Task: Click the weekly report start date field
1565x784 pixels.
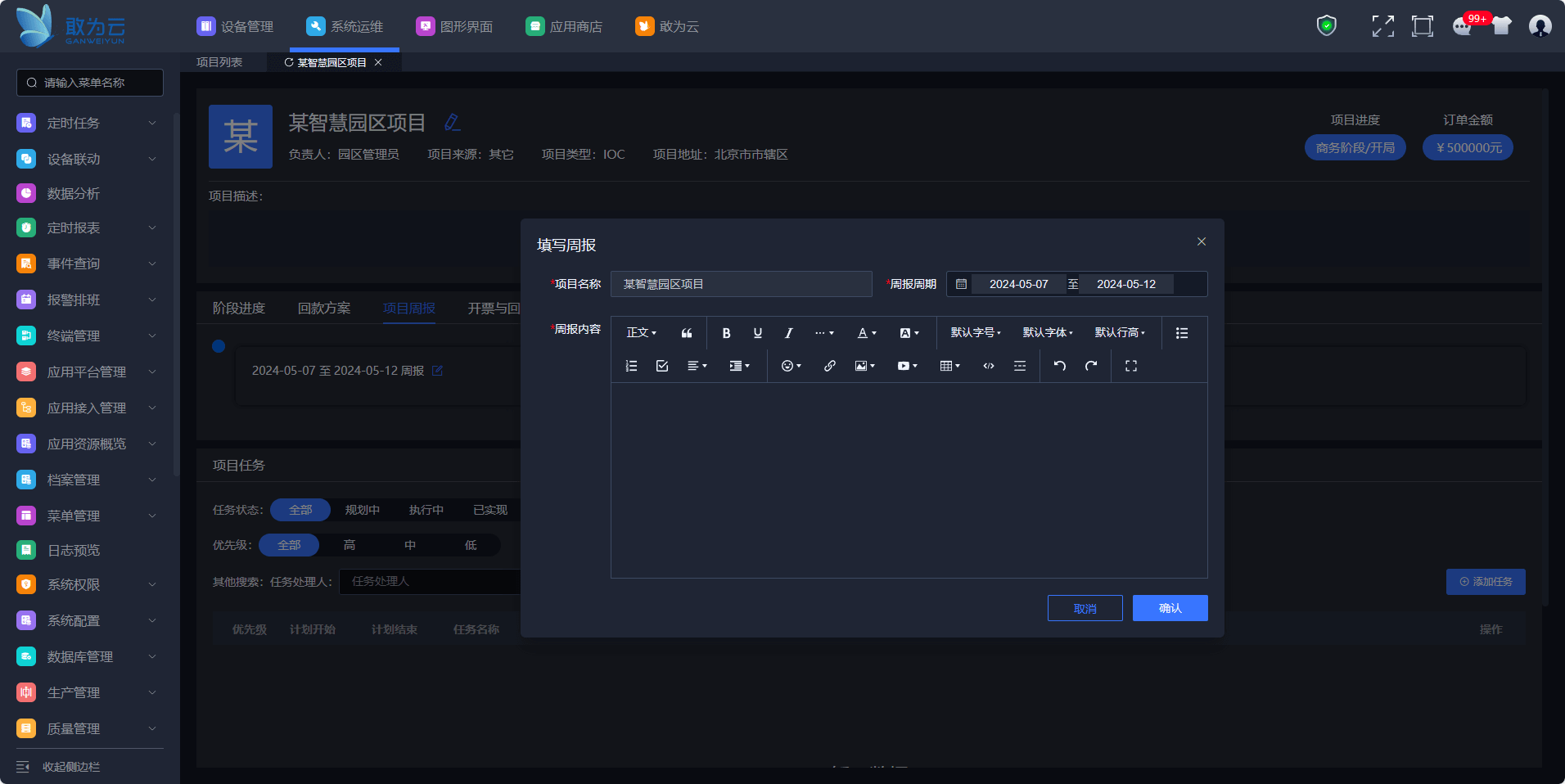Action: (x=1018, y=284)
